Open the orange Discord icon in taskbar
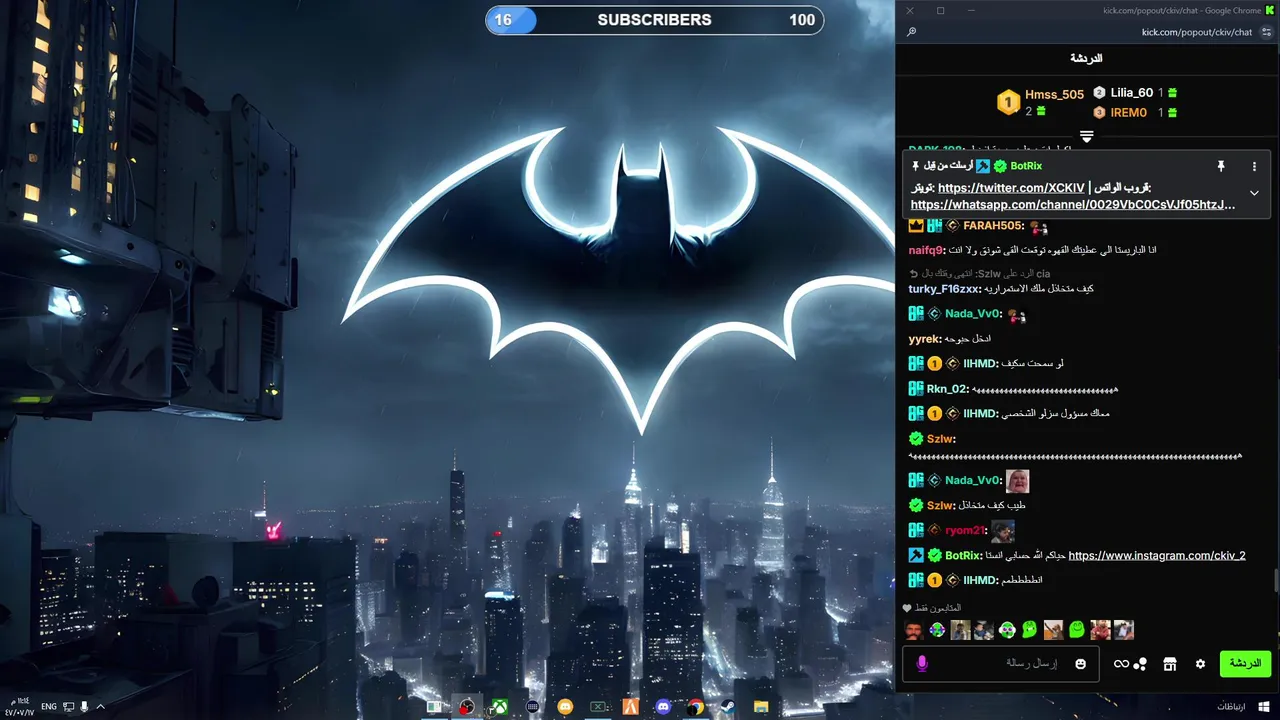 pos(565,707)
